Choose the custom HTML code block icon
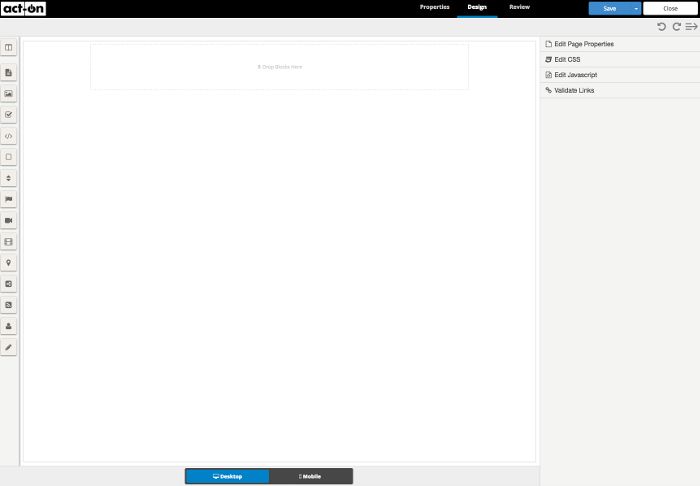This screenshot has height=486, width=700. 8,136
